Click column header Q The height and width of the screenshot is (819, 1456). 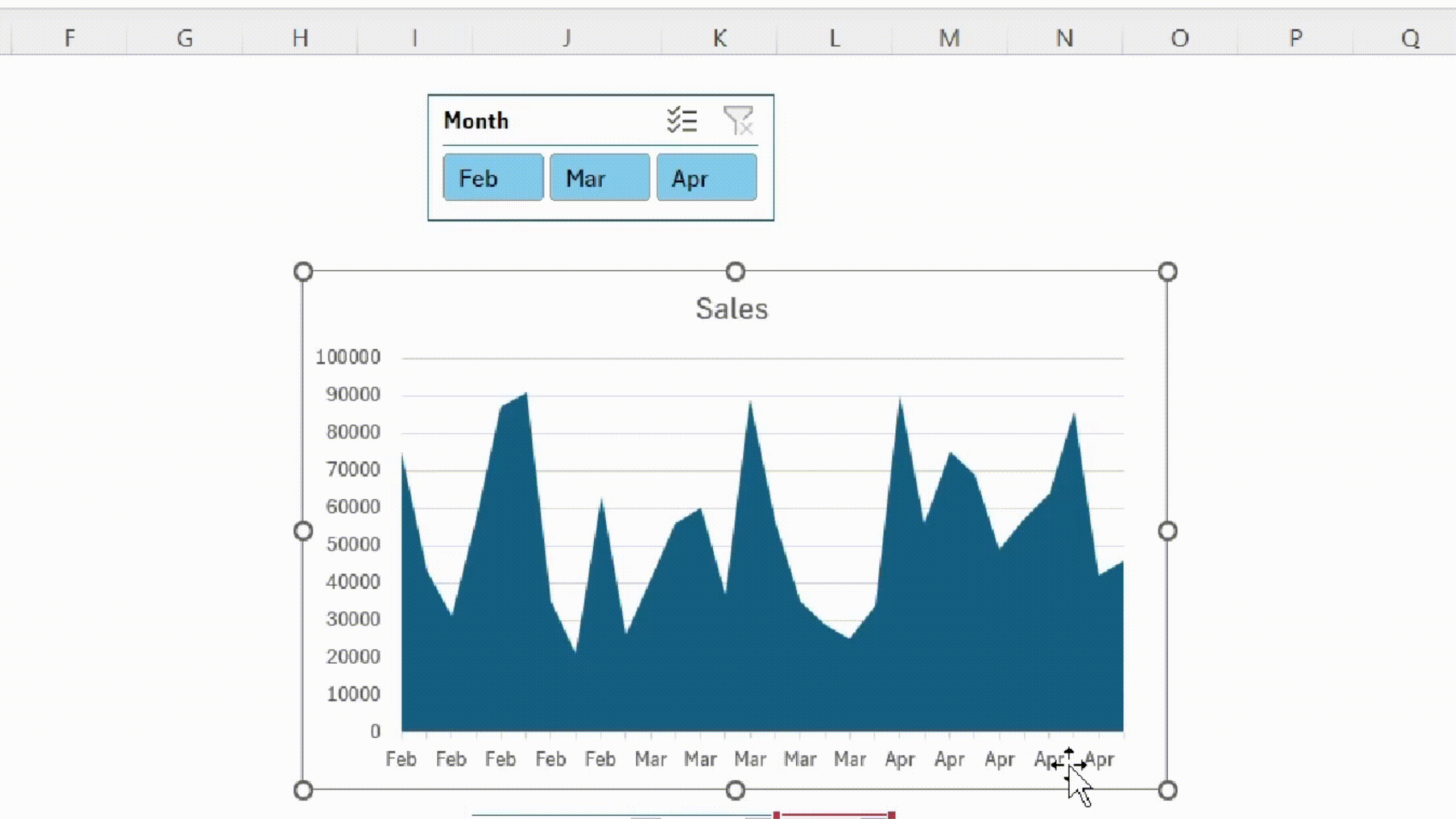pyautogui.click(x=1410, y=38)
